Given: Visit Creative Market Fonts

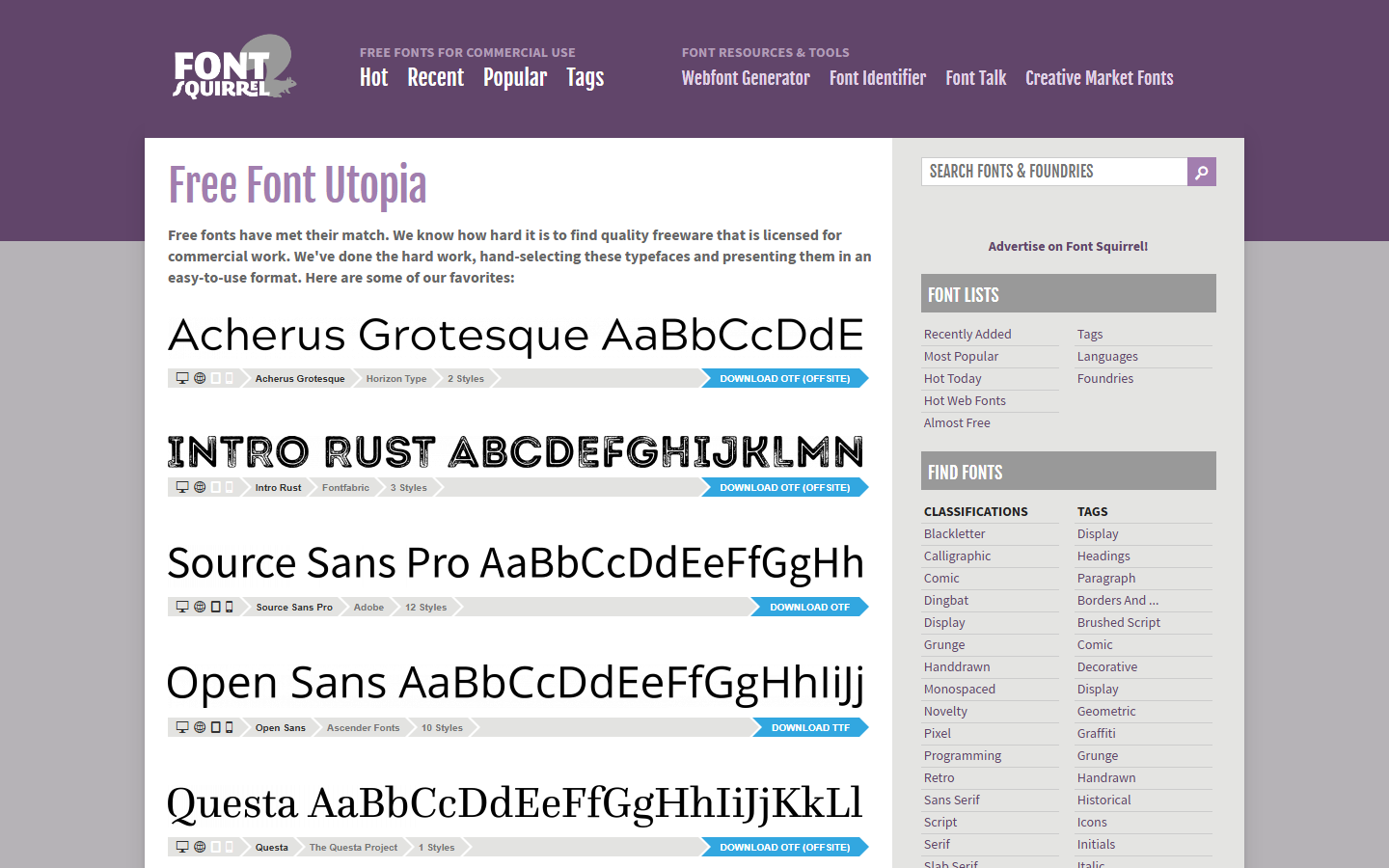Looking at the screenshot, I should [1100, 78].
